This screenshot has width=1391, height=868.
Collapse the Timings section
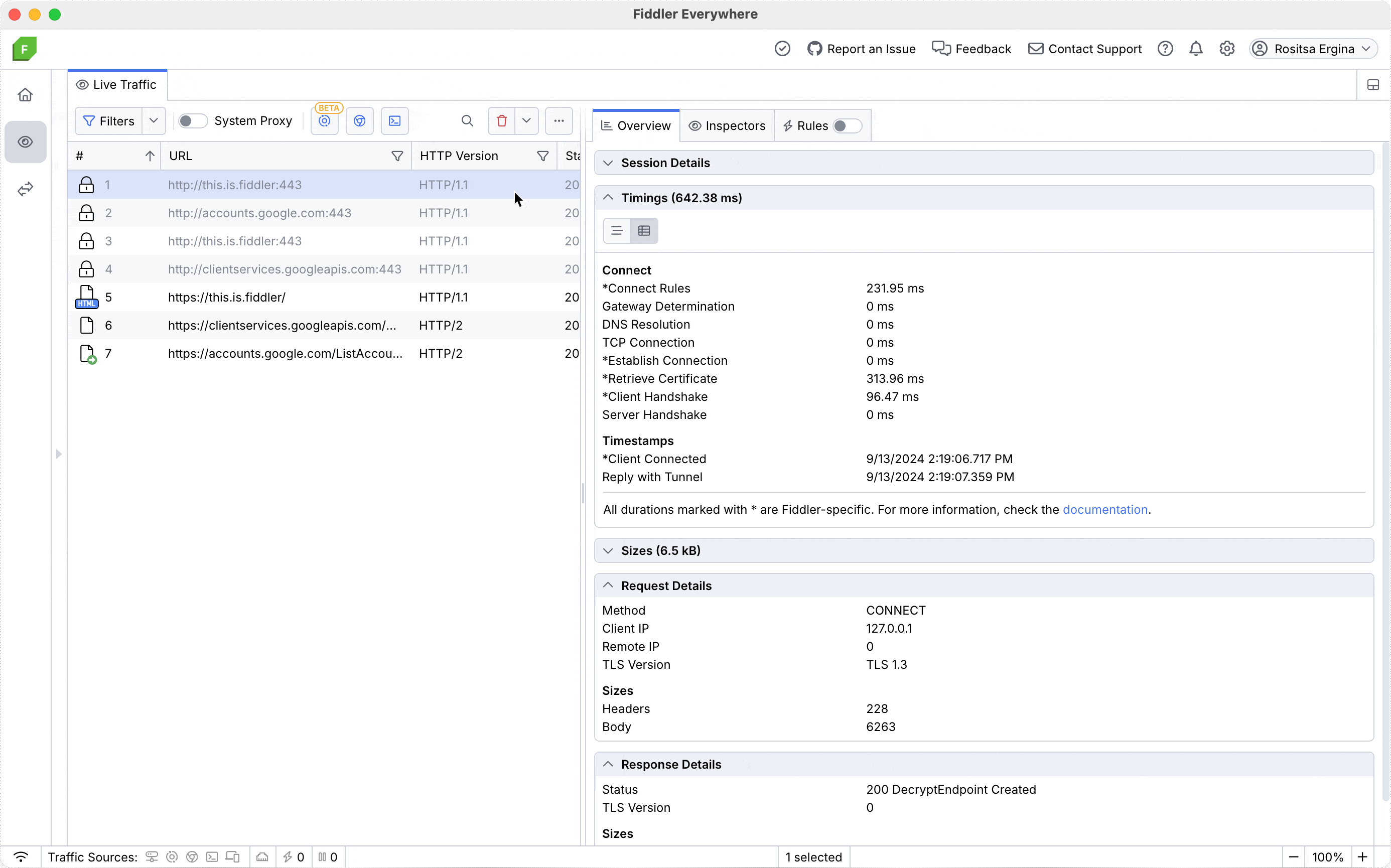(x=984, y=198)
